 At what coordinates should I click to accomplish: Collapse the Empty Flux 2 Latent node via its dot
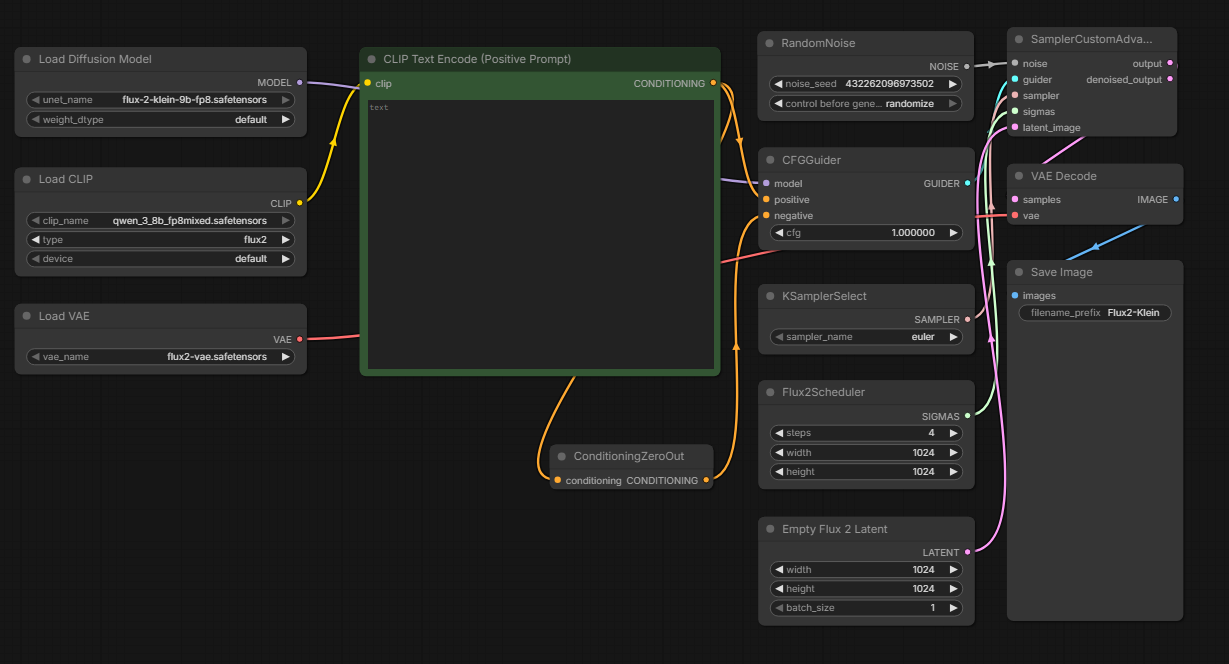tap(770, 530)
